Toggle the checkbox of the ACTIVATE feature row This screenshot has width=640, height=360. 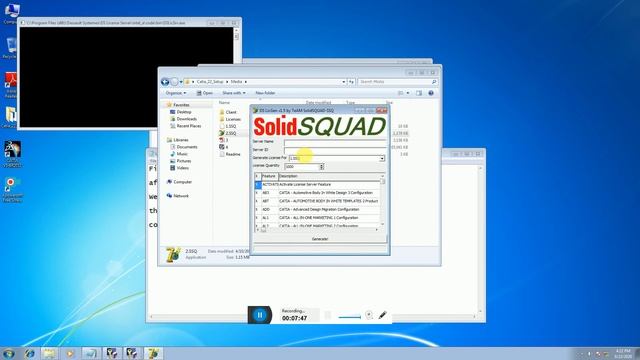point(258,184)
